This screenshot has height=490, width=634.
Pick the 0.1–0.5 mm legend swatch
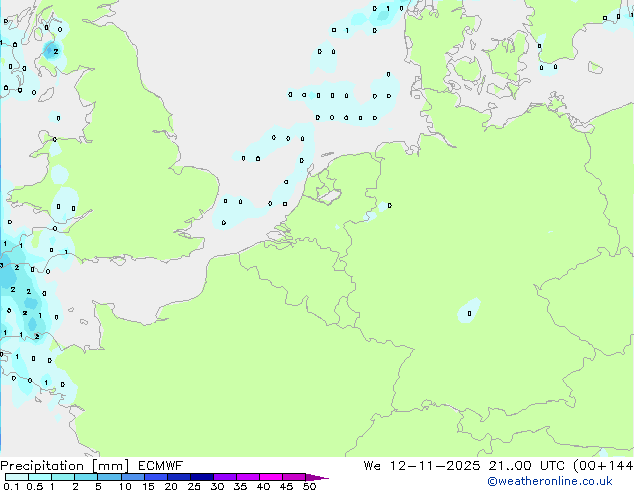pos(17,477)
